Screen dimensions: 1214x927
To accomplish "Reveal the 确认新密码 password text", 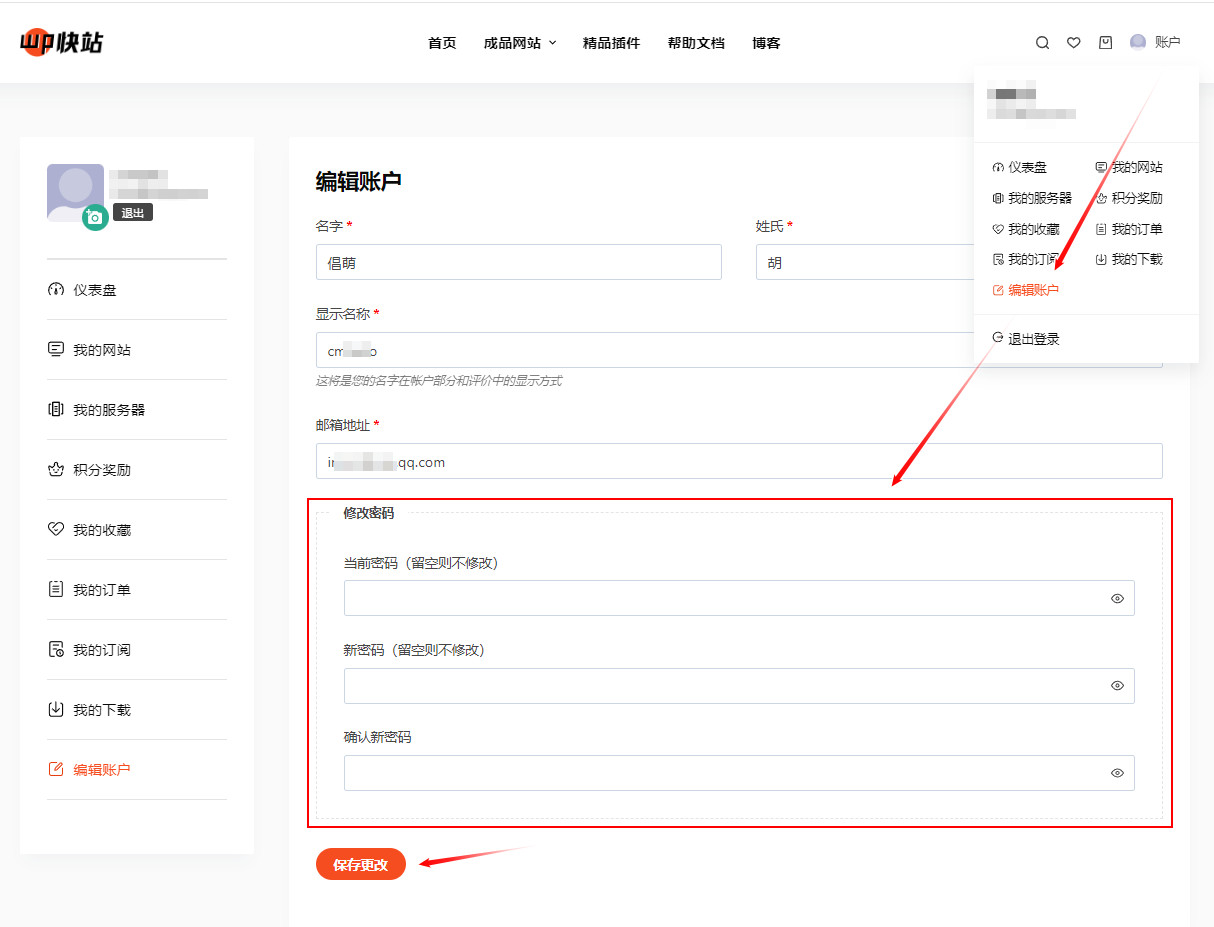I will (x=1117, y=773).
